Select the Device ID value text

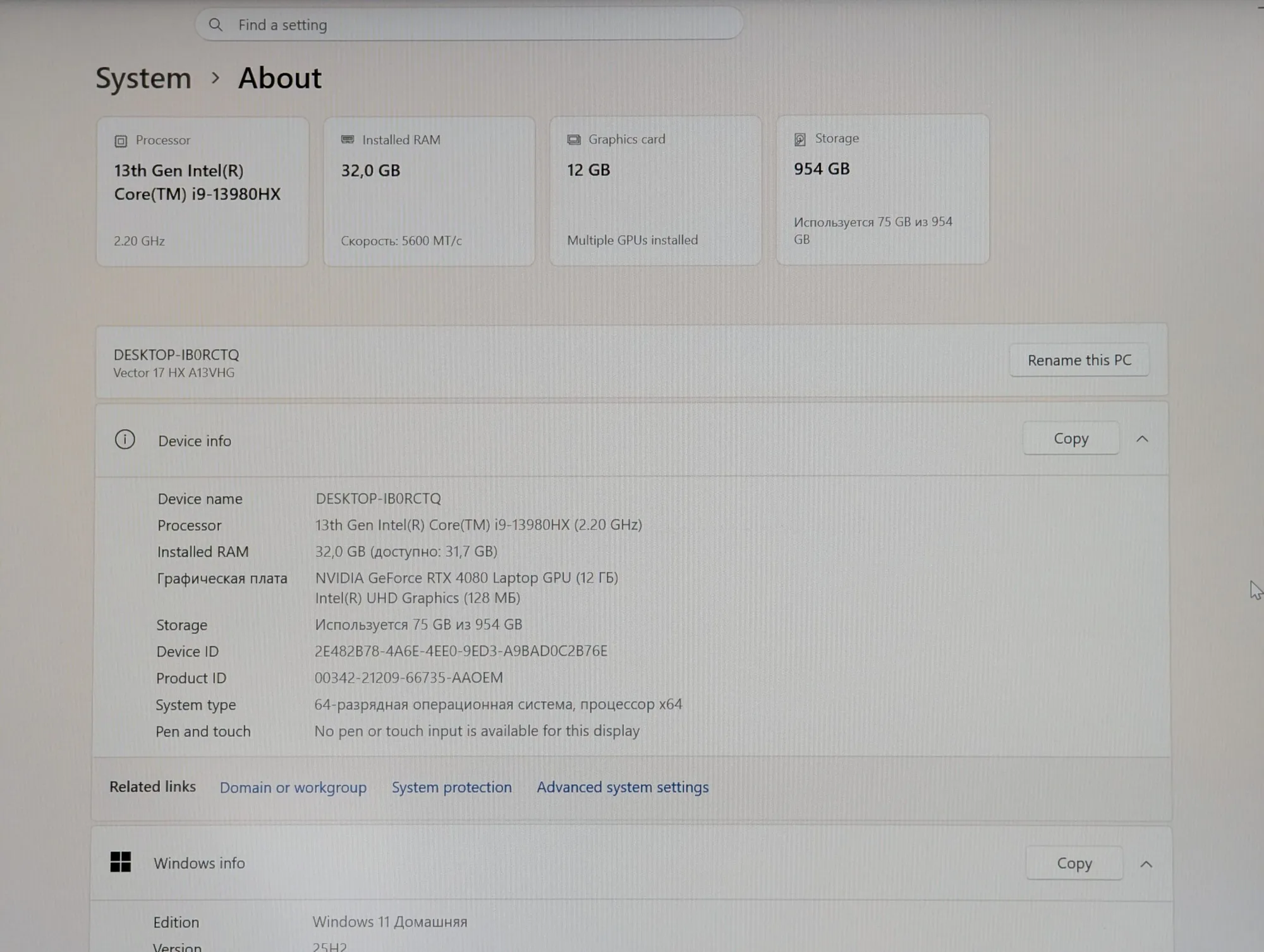[461, 651]
